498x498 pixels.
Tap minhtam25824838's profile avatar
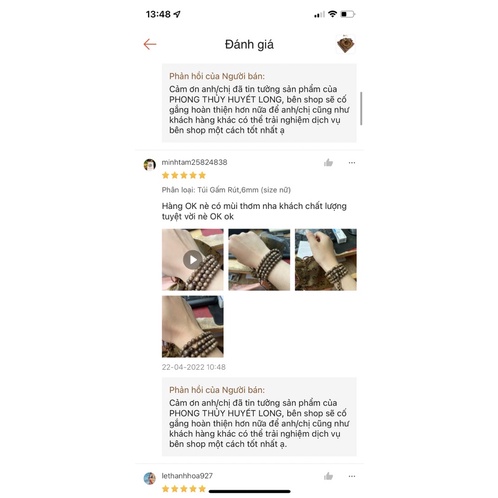[x=150, y=165]
